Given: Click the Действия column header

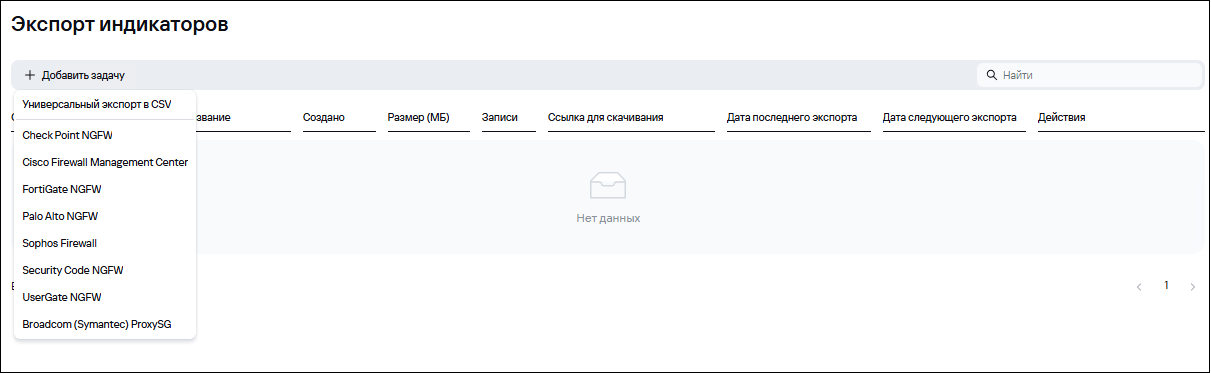Looking at the screenshot, I should pyautogui.click(x=1062, y=118).
